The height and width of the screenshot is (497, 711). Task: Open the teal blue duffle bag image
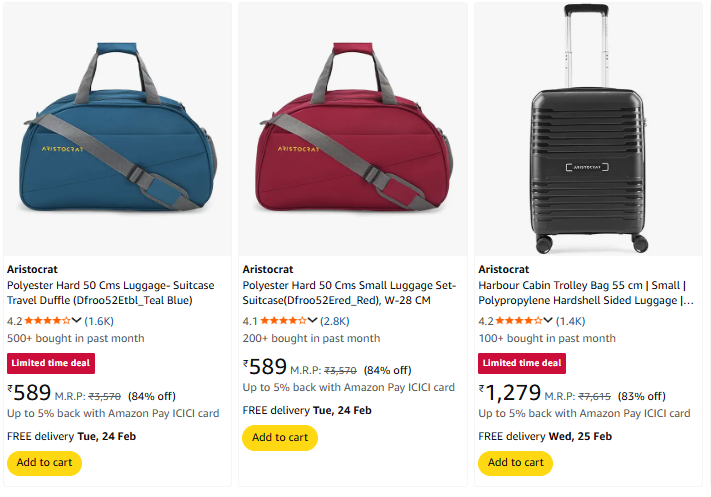click(x=118, y=130)
